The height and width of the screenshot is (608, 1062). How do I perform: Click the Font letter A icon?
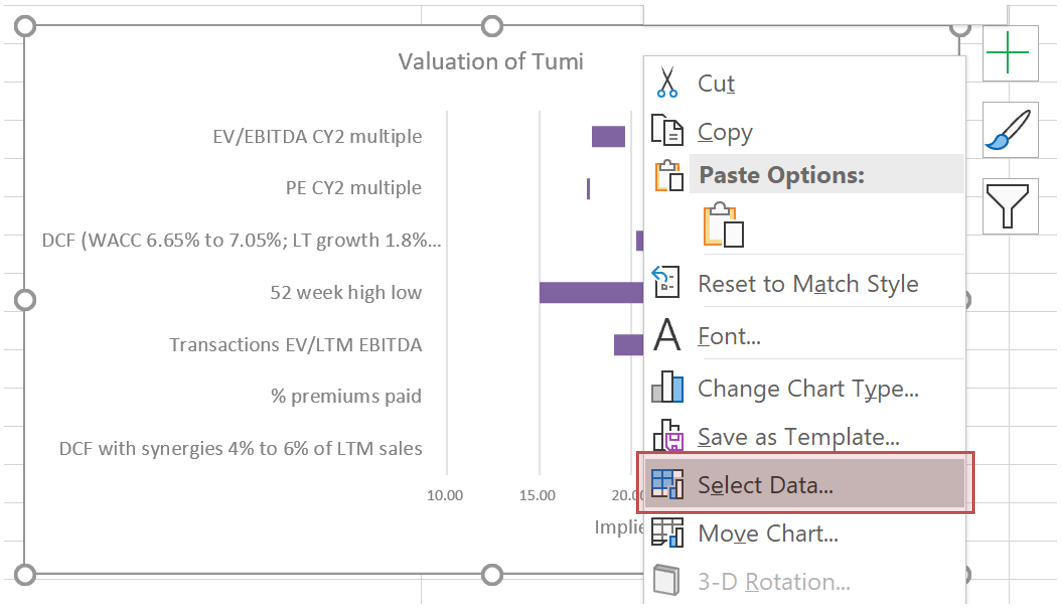(667, 336)
